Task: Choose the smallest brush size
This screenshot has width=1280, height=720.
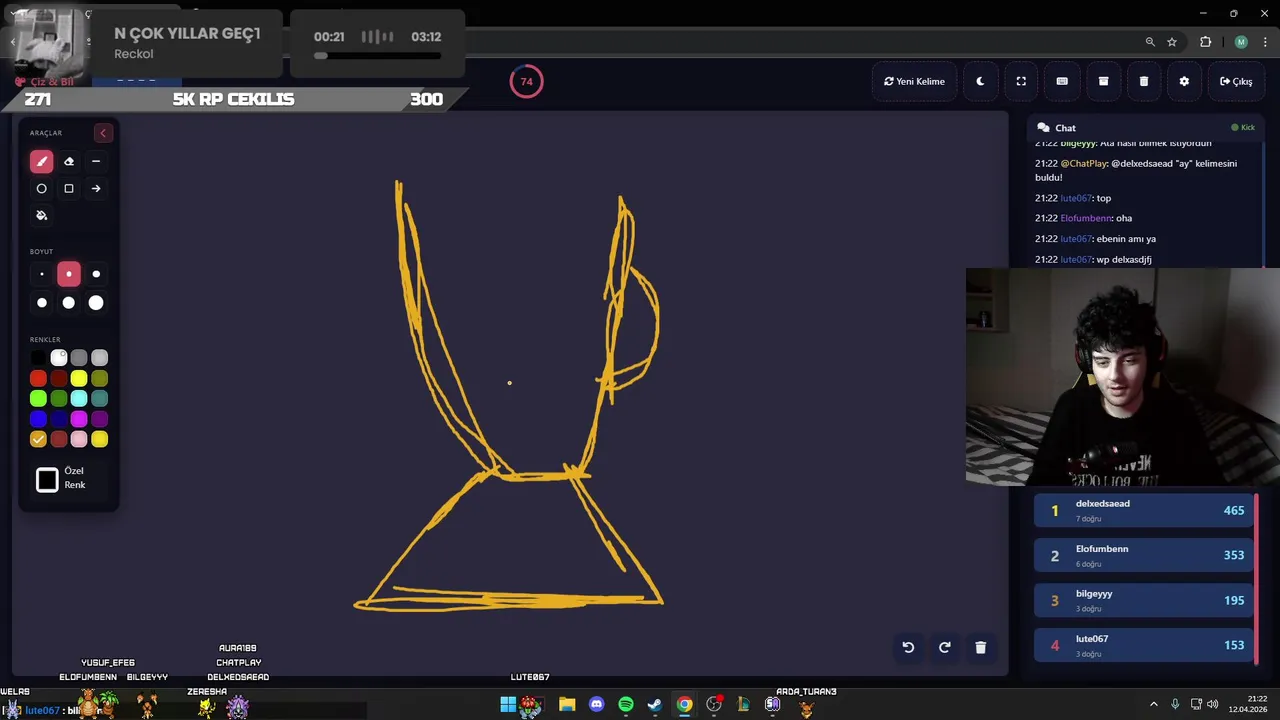Action: pos(41,274)
